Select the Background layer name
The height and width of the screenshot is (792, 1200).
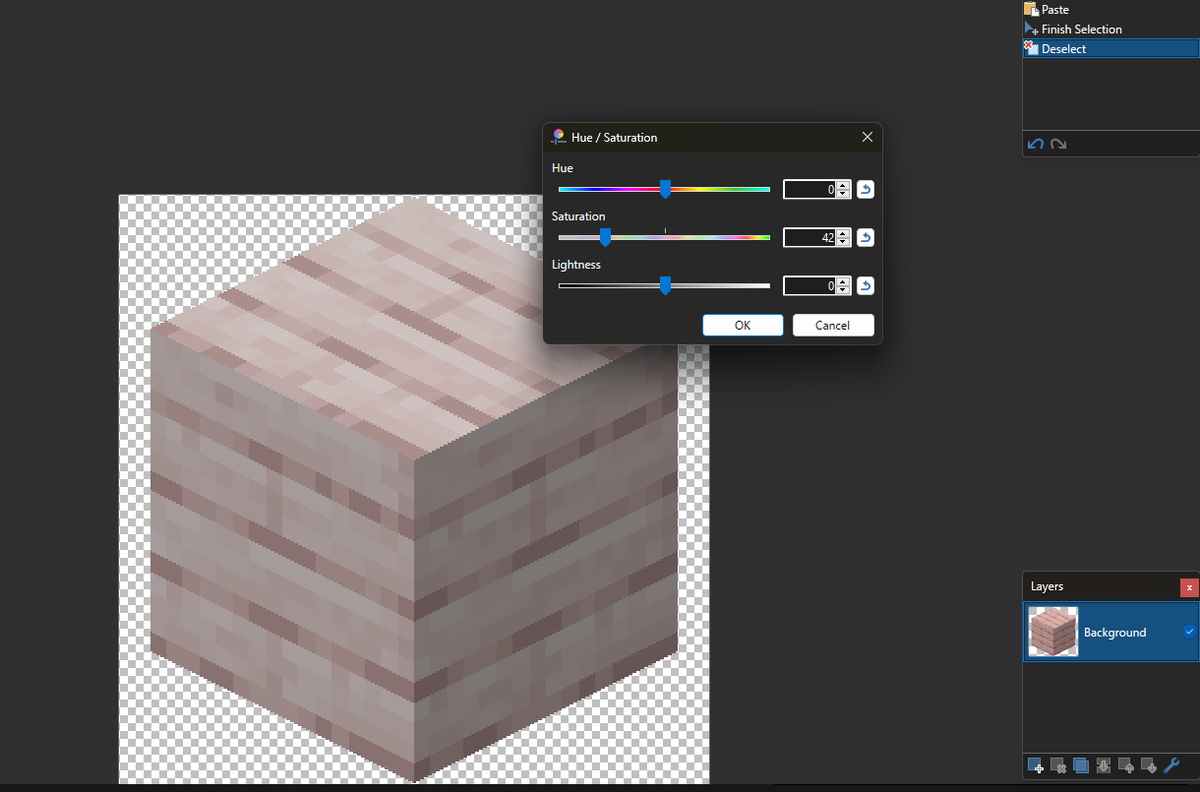coord(1115,632)
